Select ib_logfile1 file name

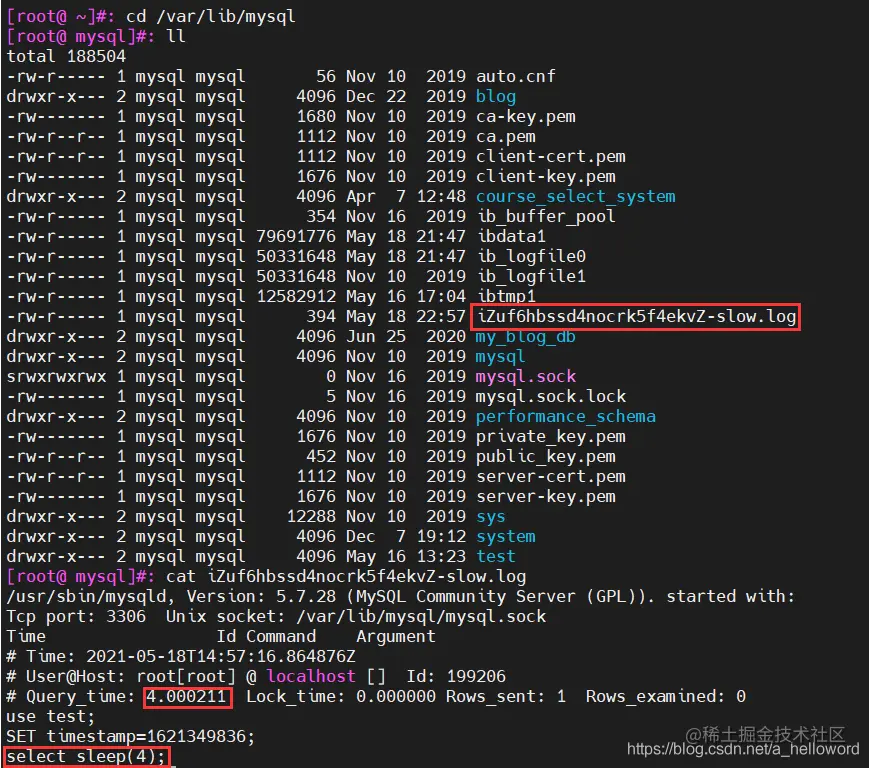point(530,277)
